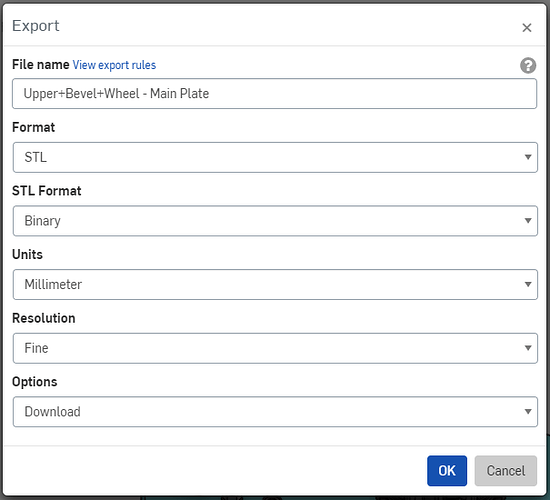Click the arrow beside Millimeter
This screenshot has width=550, height=500.
tap(528, 285)
